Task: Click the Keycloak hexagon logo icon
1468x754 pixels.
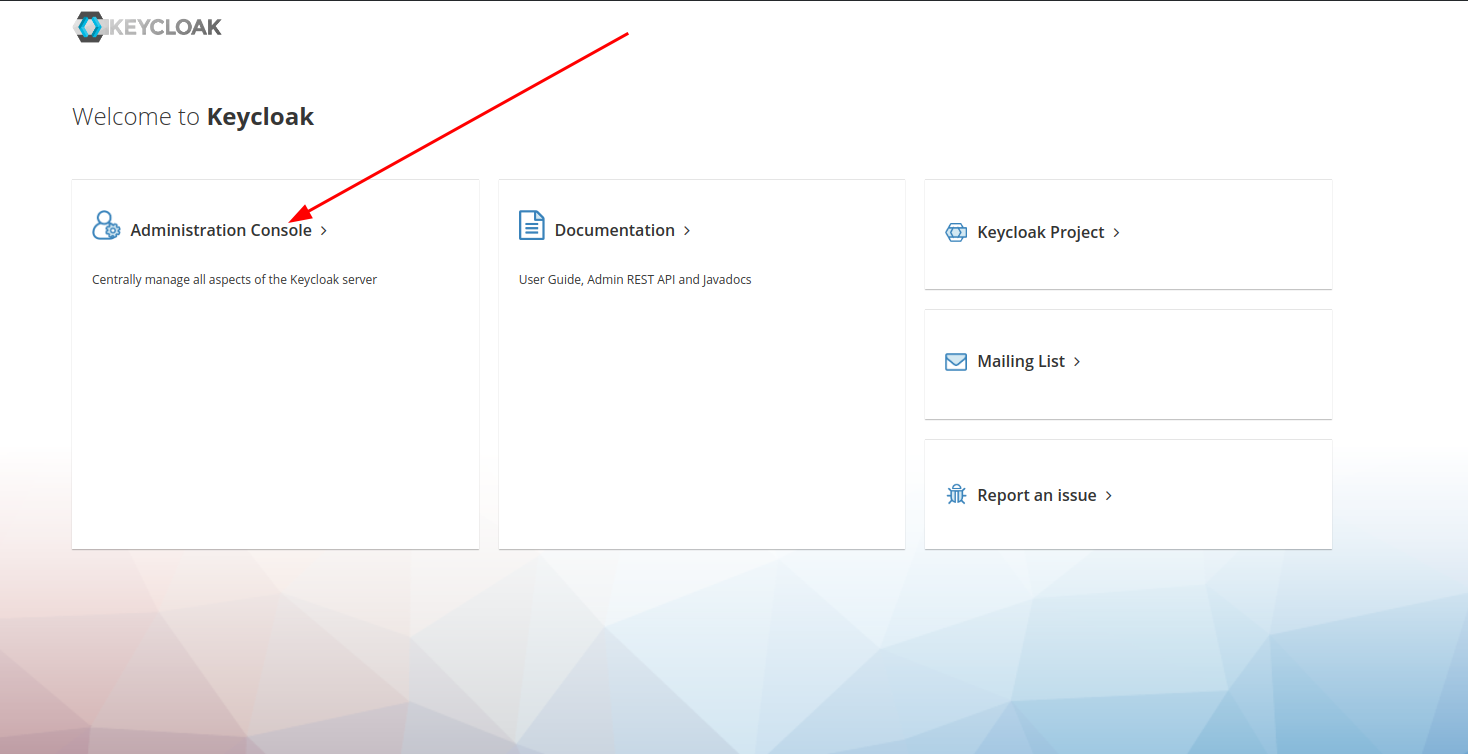Action: pos(88,27)
